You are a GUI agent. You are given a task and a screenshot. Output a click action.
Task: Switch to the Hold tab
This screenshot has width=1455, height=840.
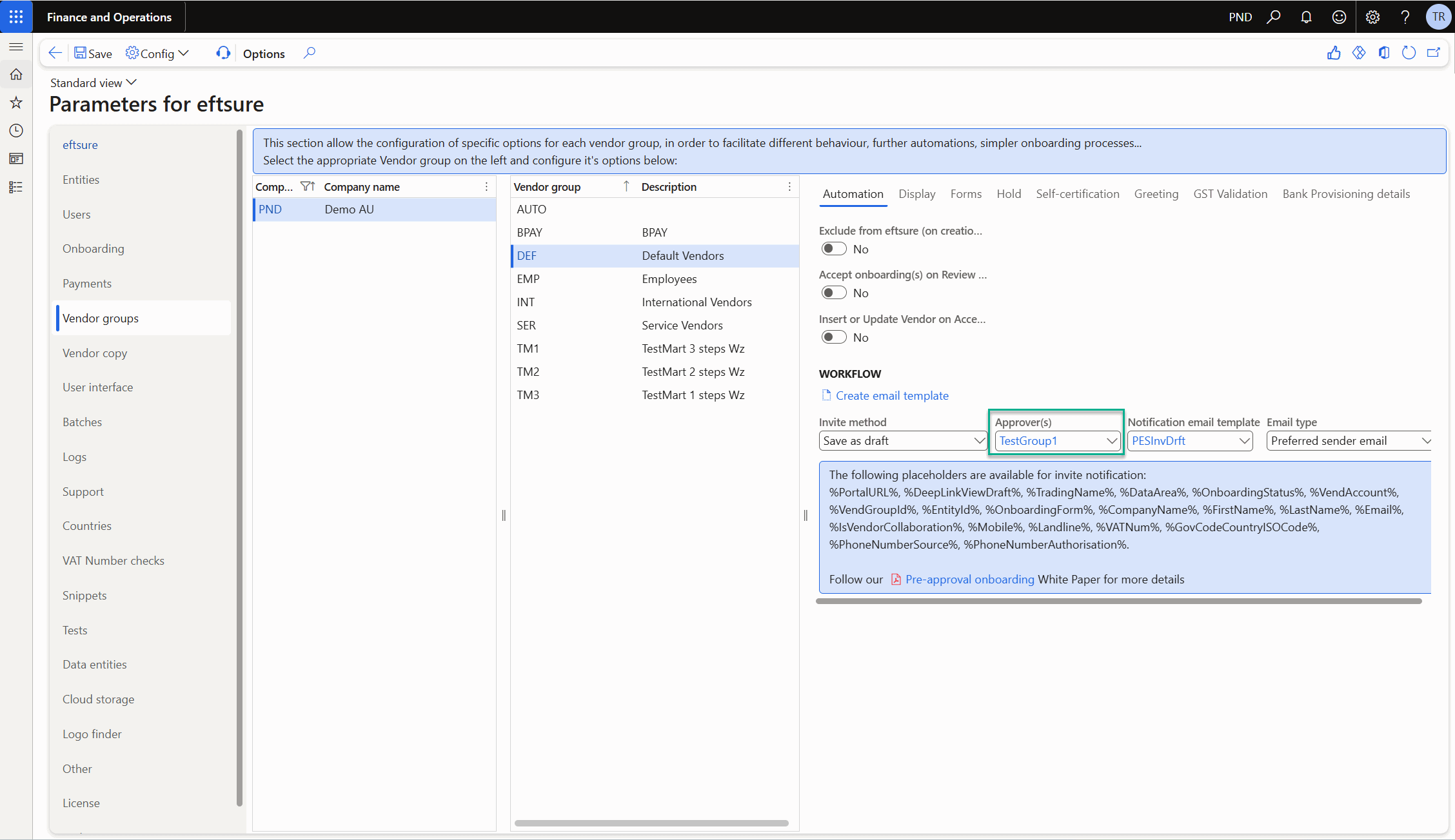tap(1009, 194)
